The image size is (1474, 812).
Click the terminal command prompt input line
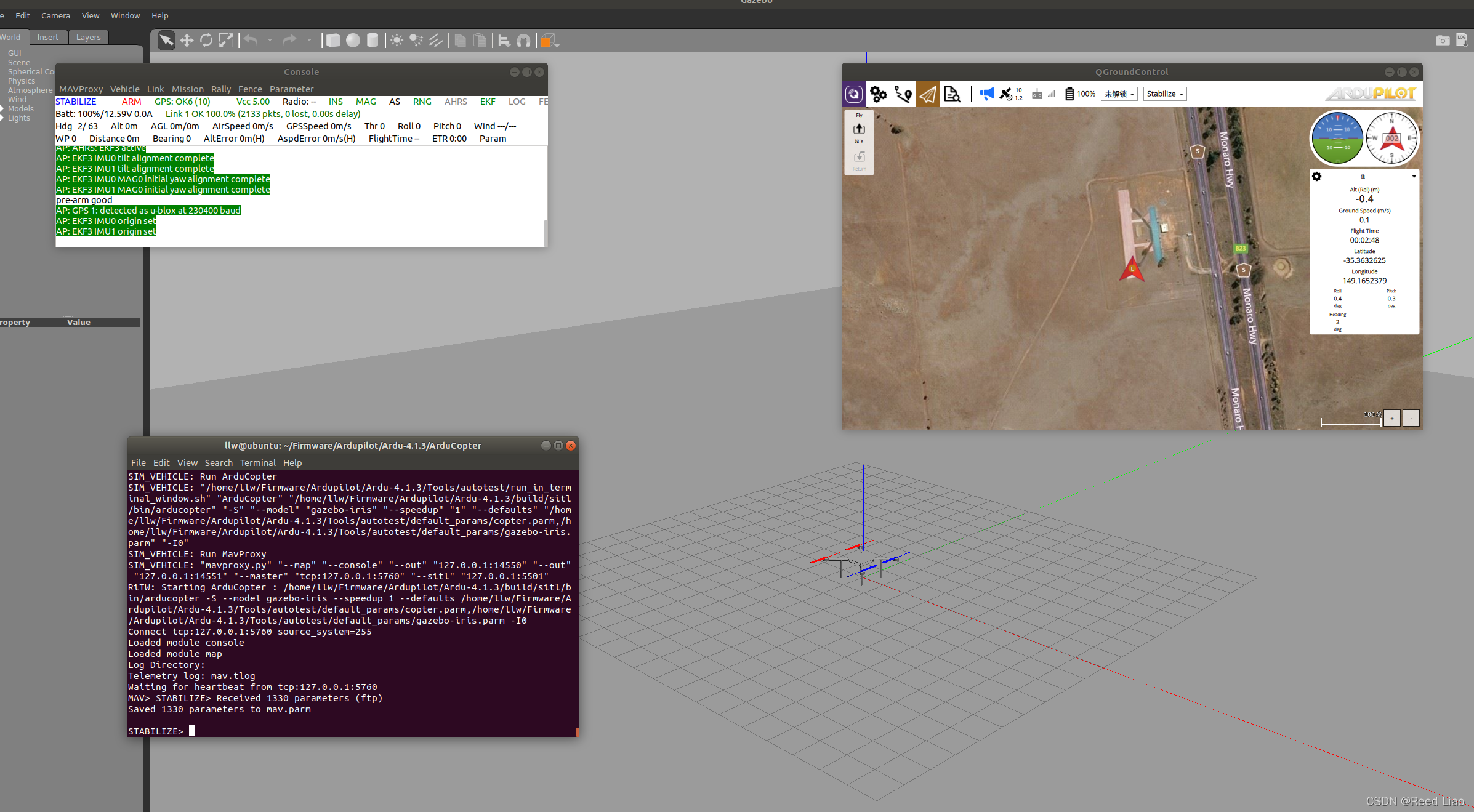[x=352, y=731]
